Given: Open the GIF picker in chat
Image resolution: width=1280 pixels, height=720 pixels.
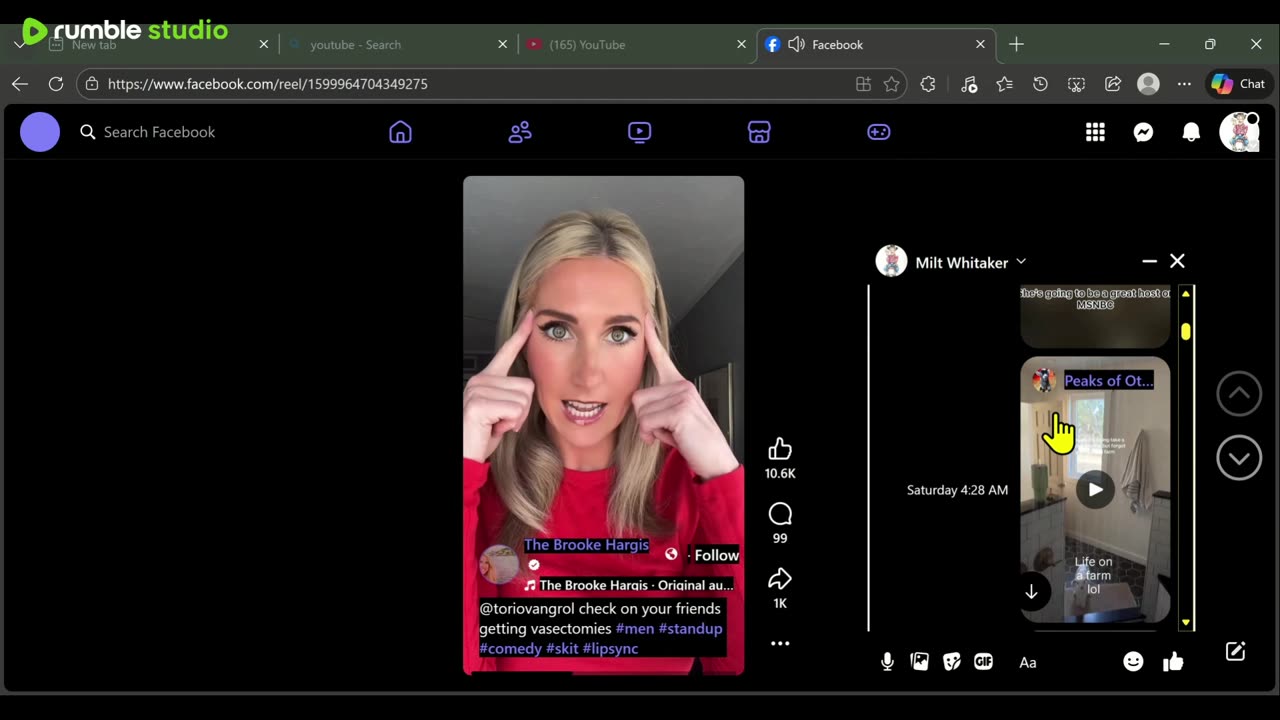Looking at the screenshot, I should pos(984,661).
